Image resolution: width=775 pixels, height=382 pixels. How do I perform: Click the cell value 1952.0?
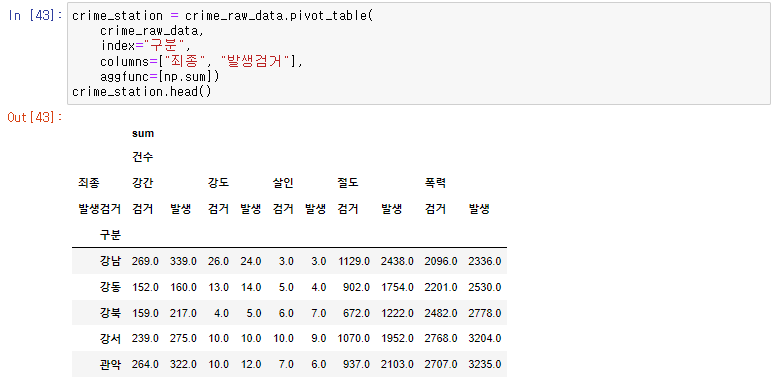pos(397,339)
